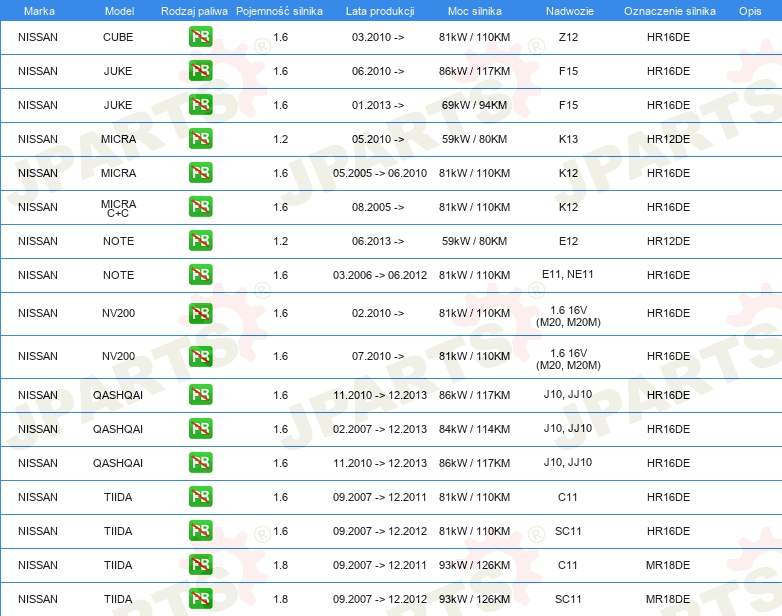782x616 pixels.
Task: Select the 01.2013 -> production date cell
Action: pos(378,105)
